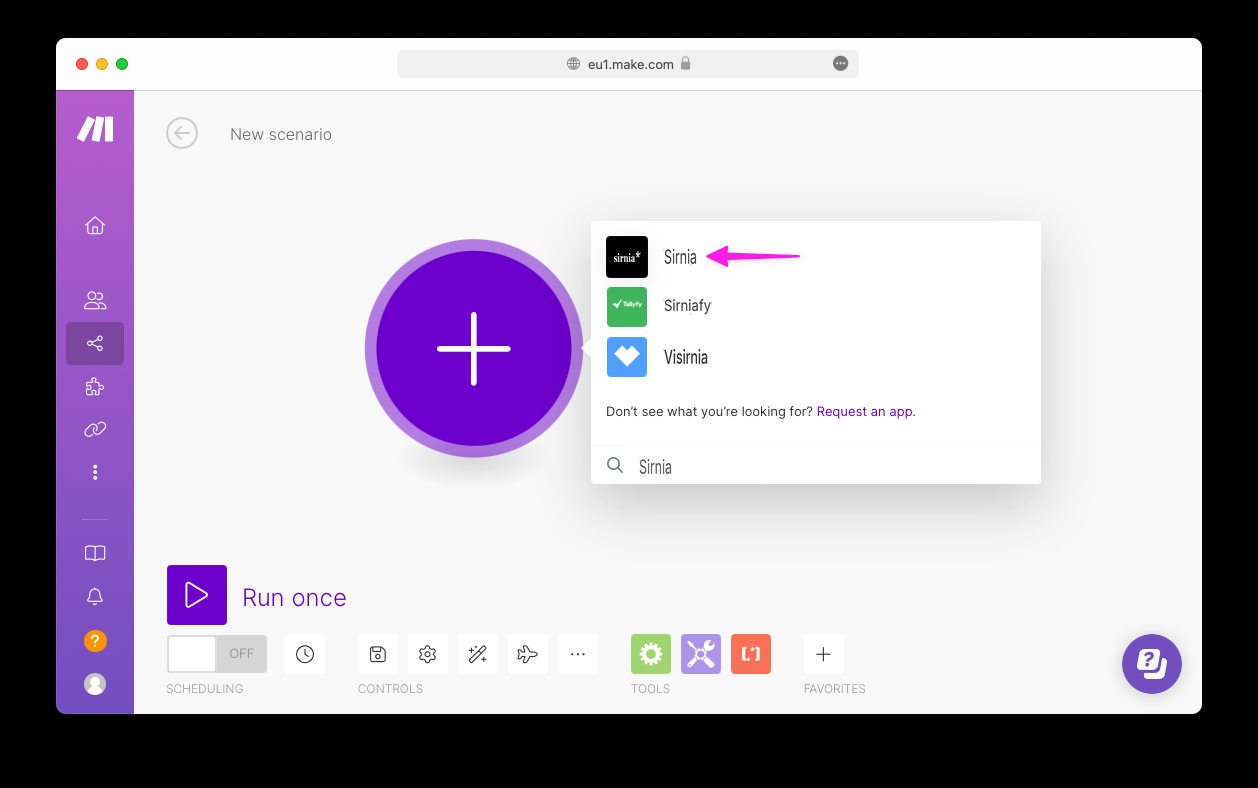This screenshot has height=788, width=1258.
Task: Open green Flow control tools gear
Action: (x=651, y=654)
